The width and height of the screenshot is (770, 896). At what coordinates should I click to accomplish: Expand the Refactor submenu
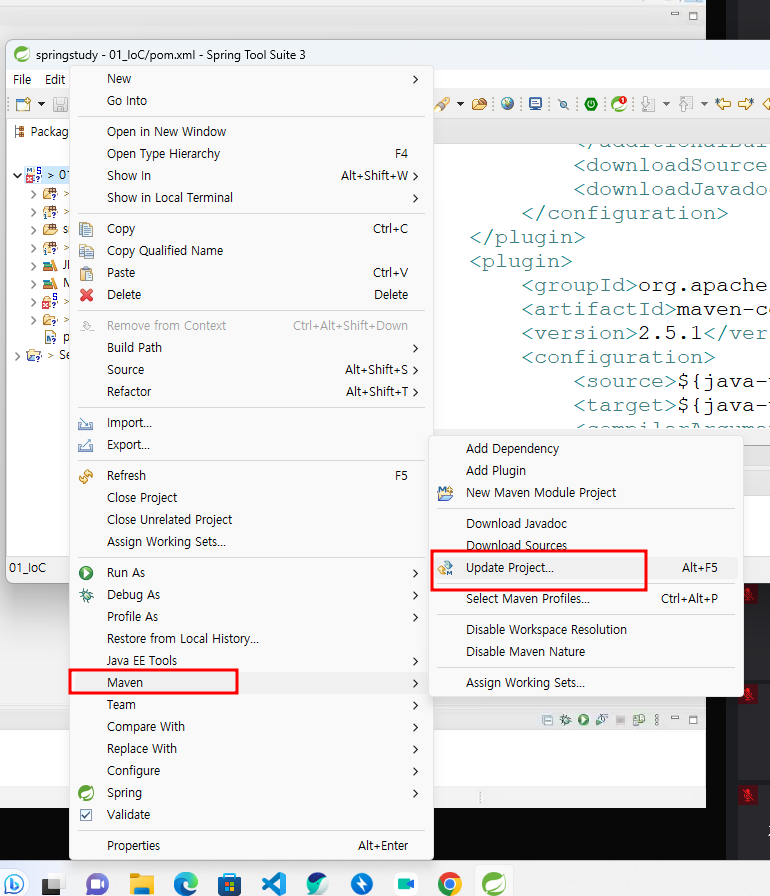(x=415, y=392)
